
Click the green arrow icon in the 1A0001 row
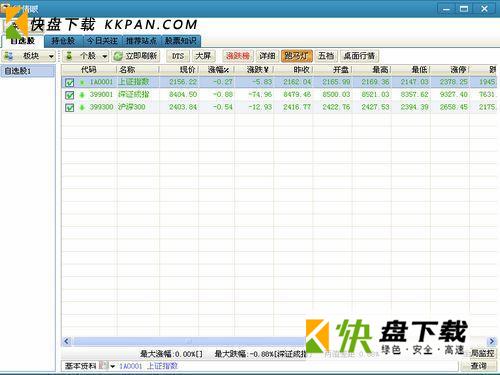pyautogui.click(x=82, y=82)
